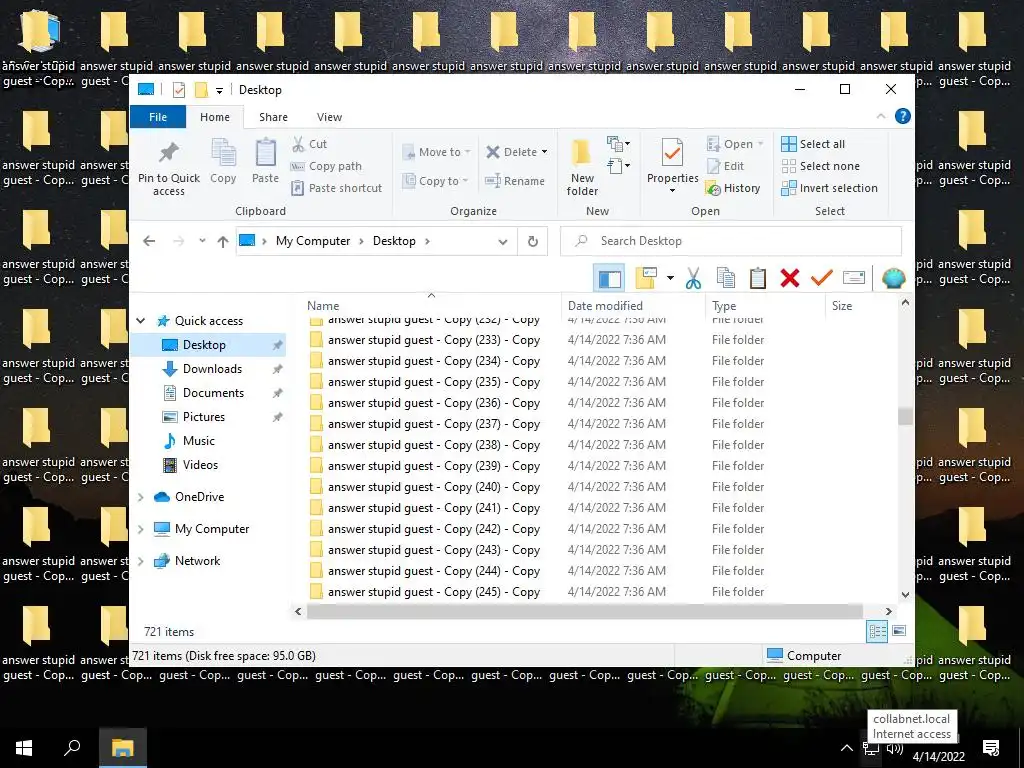Switch to the Share ribbon tab
This screenshot has width=1024, height=768.
pyautogui.click(x=273, y=117)
